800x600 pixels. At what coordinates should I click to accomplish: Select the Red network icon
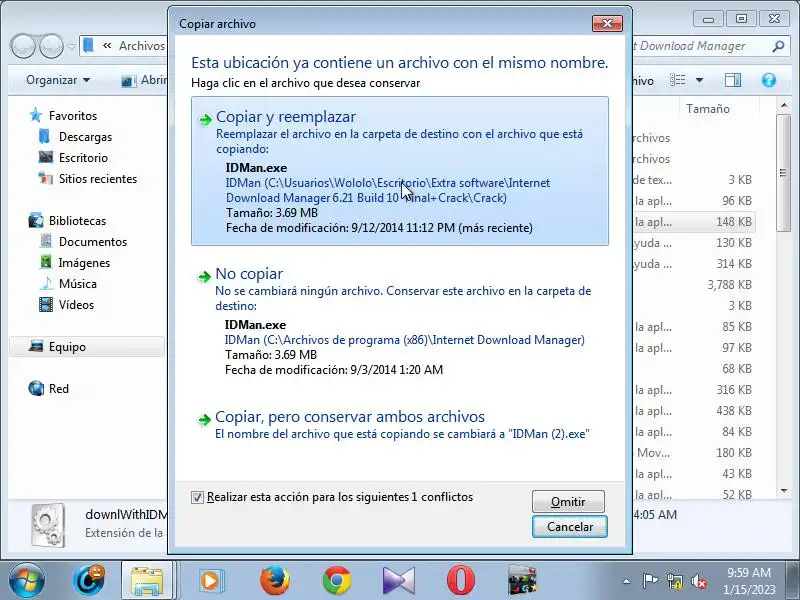point(36,388)
